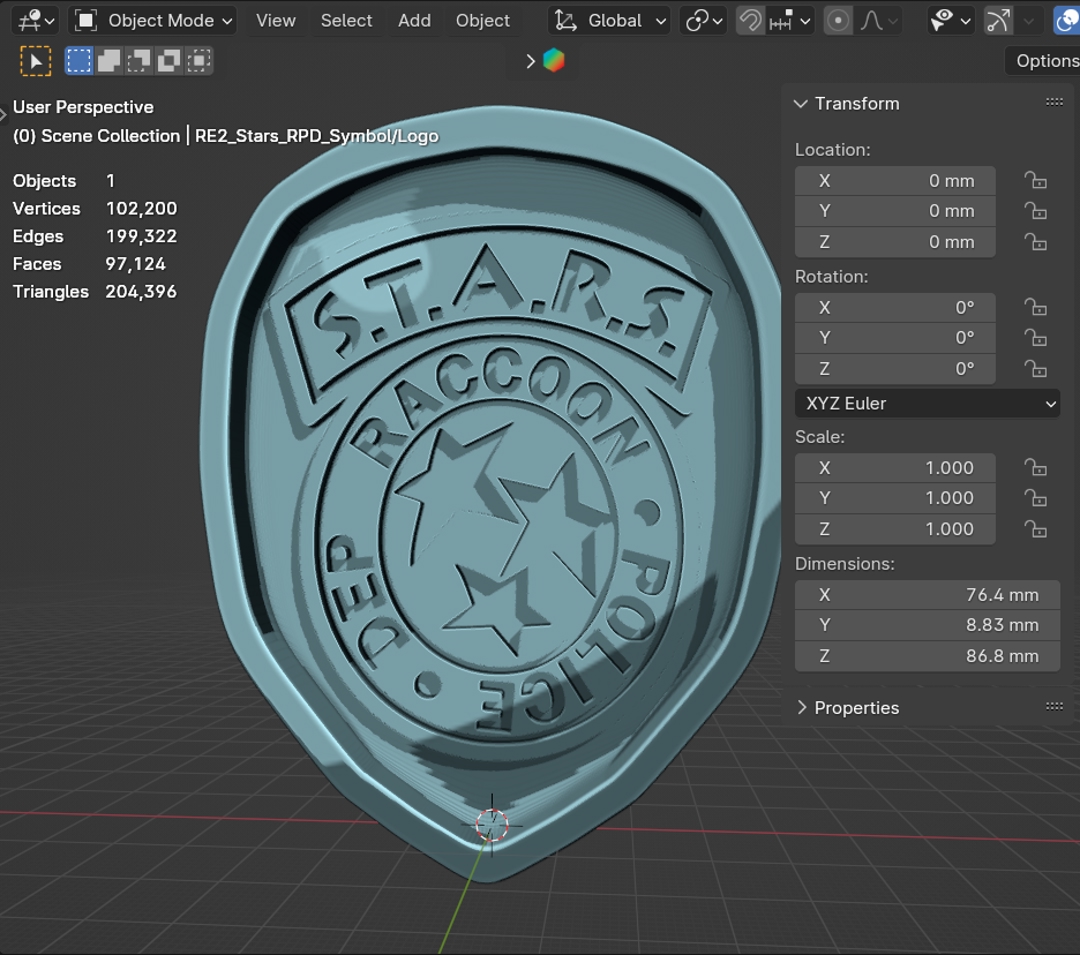The image size is (1080, 955).
Task: Toggle proportional editing
Action: (838, 20)
